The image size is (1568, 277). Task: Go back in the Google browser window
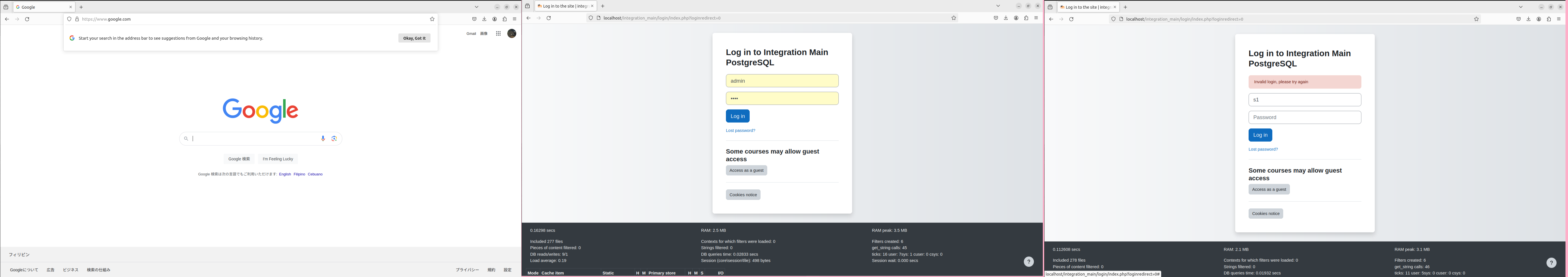7,19
